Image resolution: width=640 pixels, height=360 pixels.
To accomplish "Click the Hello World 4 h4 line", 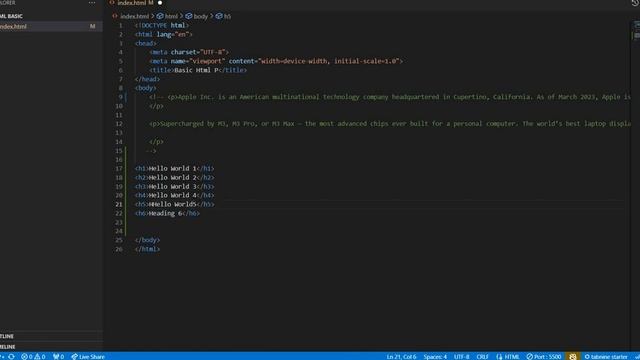I will point(174,195).
